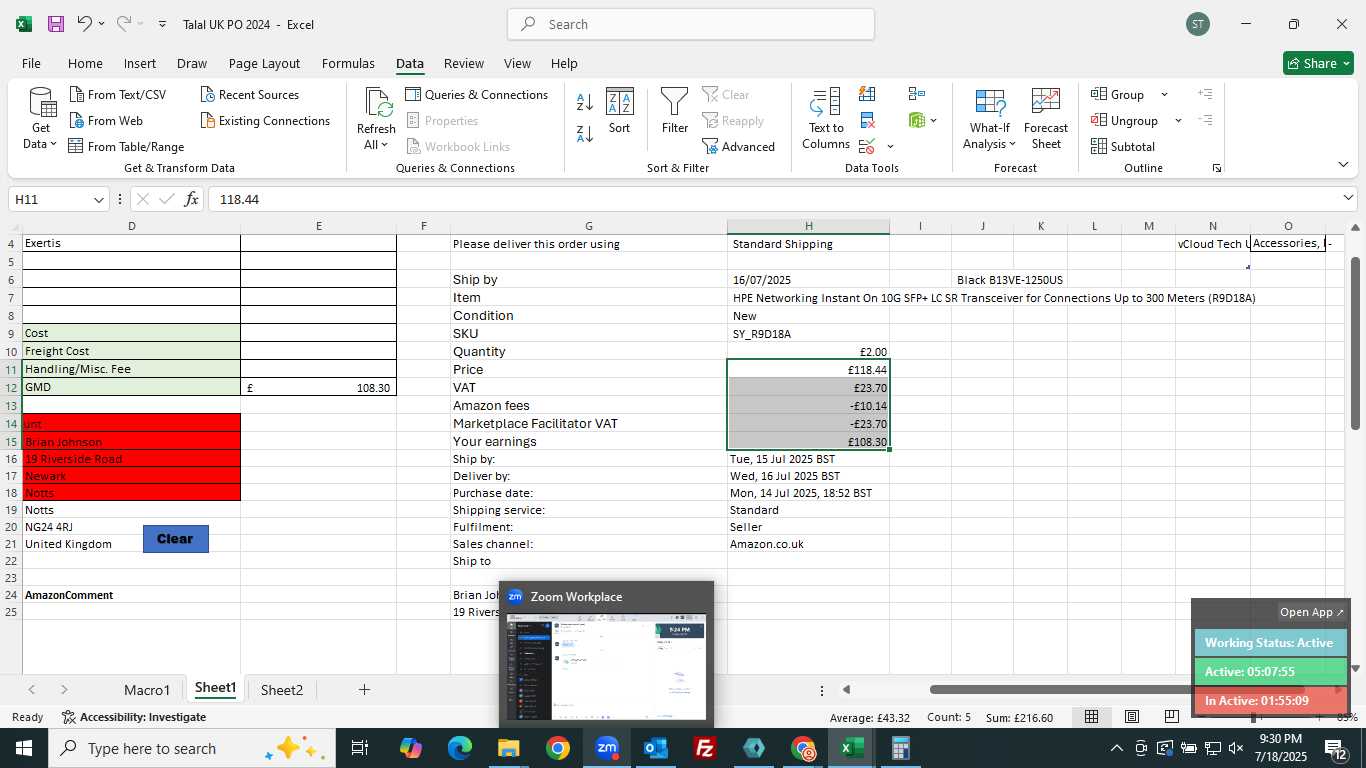Select the Amazon.co.uk cell
1366x768 pixels.
[808, 544]
